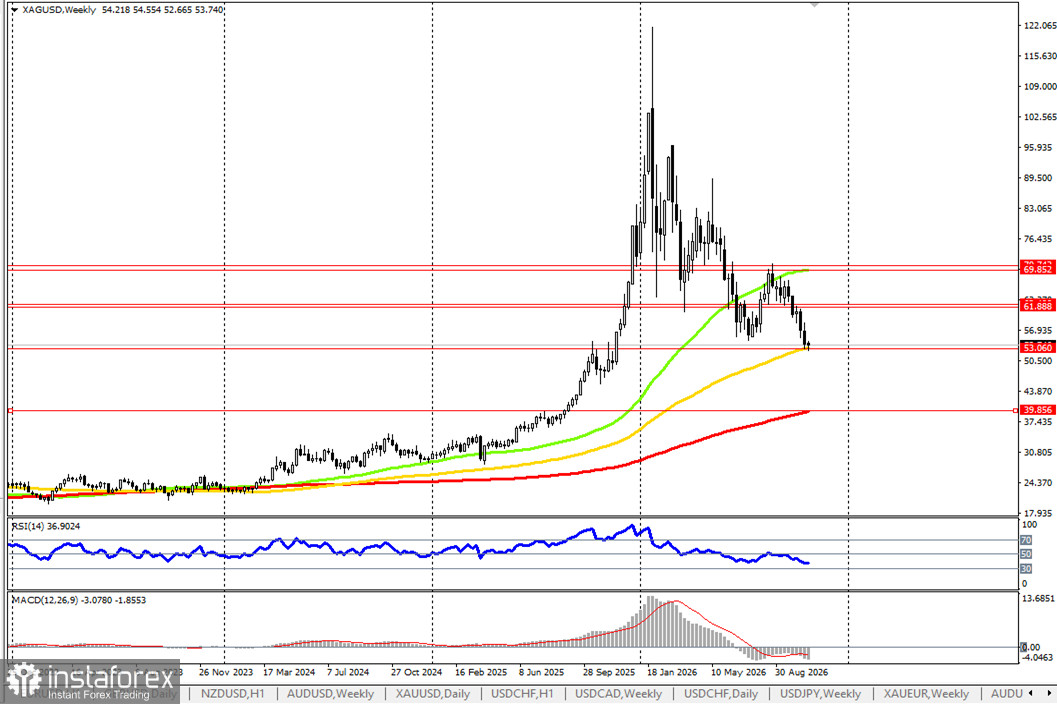Switch to the NZDUSD,H1 chart tab
1057x704 pixels.
[233, 693]
